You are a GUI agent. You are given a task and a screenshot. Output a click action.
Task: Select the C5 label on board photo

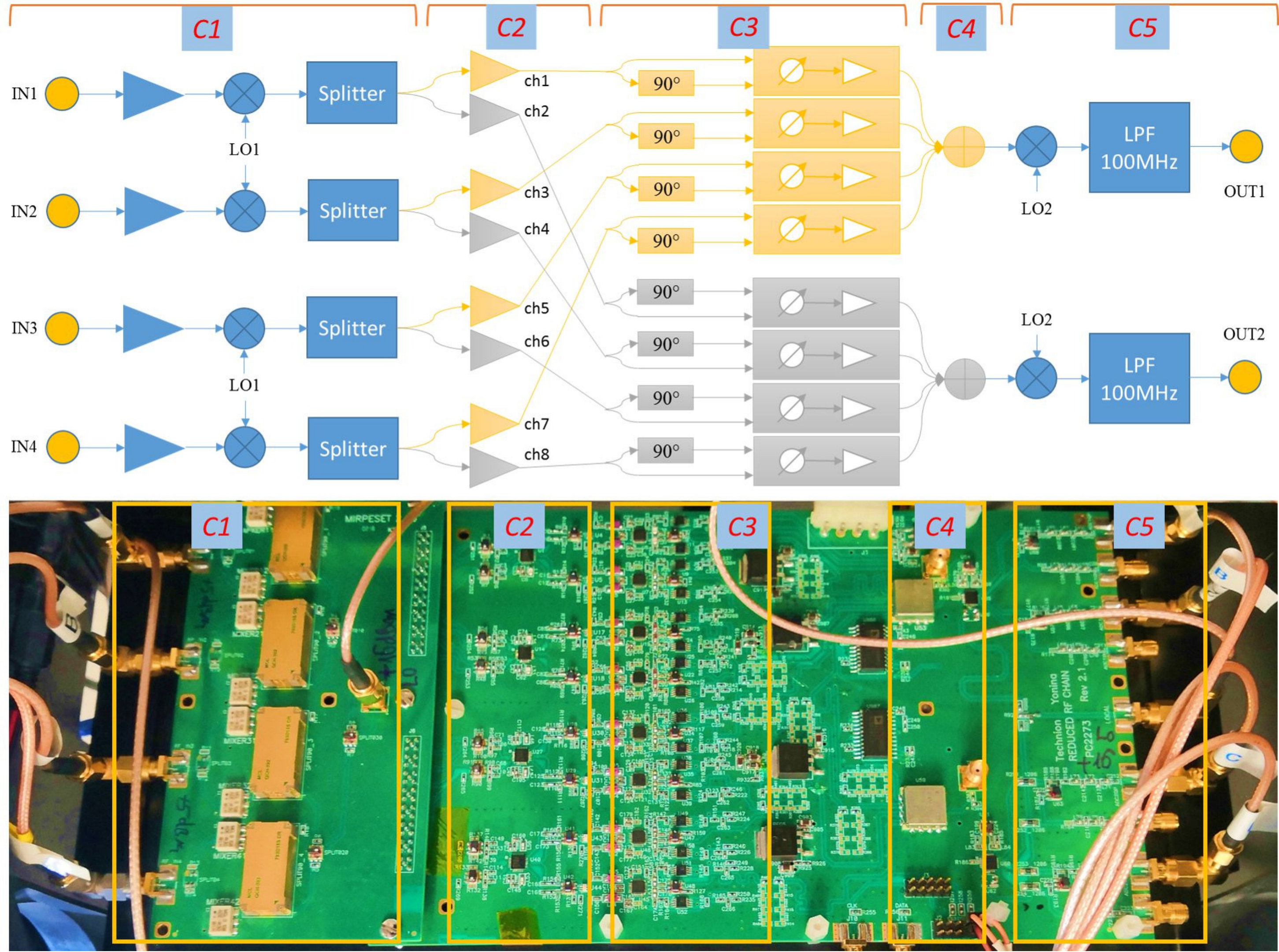[x=1139, y=526]
